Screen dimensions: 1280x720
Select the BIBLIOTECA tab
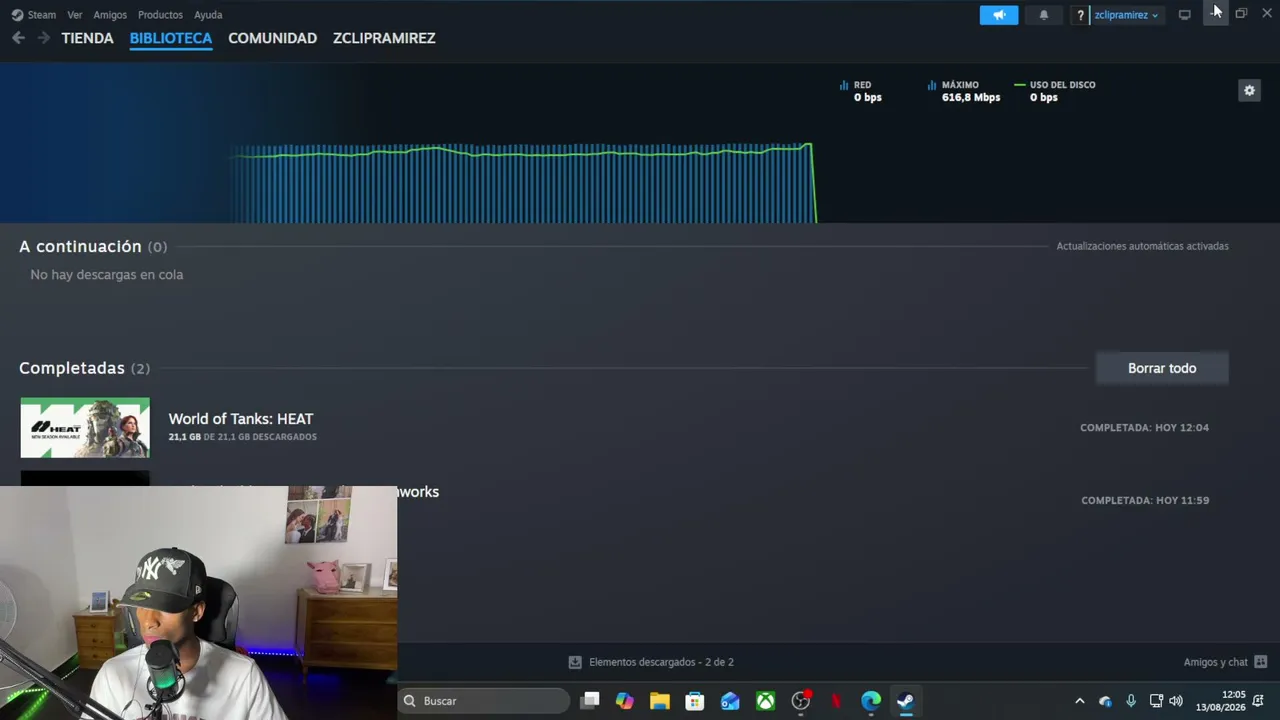pyautogui.click(x=171, y=38)
